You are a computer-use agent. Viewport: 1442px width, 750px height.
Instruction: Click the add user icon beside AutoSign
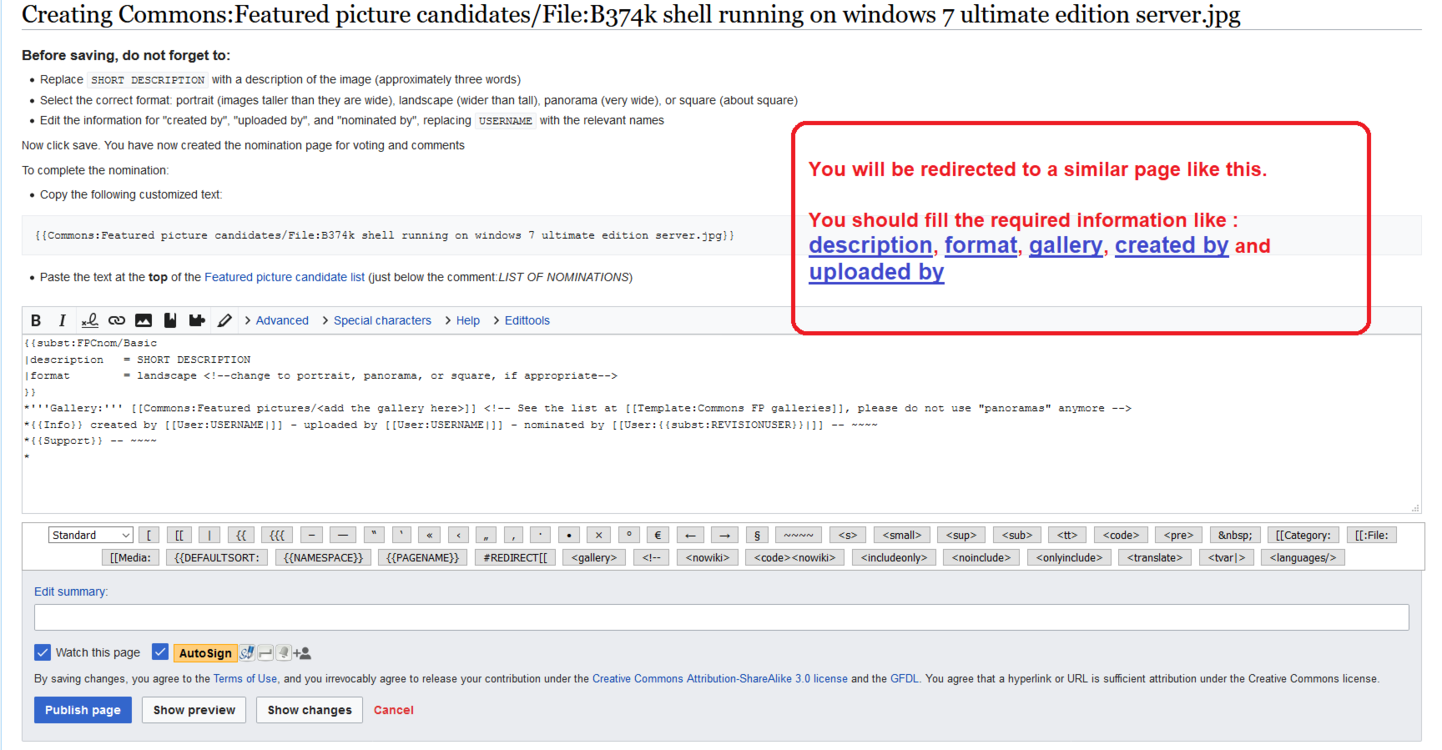point(302,653)
